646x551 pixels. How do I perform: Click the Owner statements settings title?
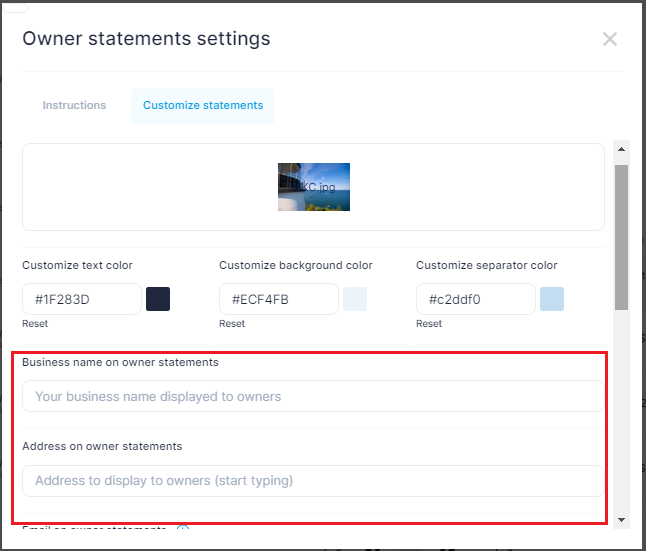[146, 39]
